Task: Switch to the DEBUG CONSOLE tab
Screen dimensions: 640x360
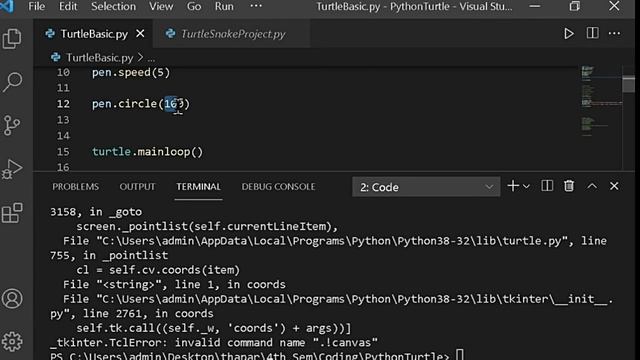Action: [278, 187]
